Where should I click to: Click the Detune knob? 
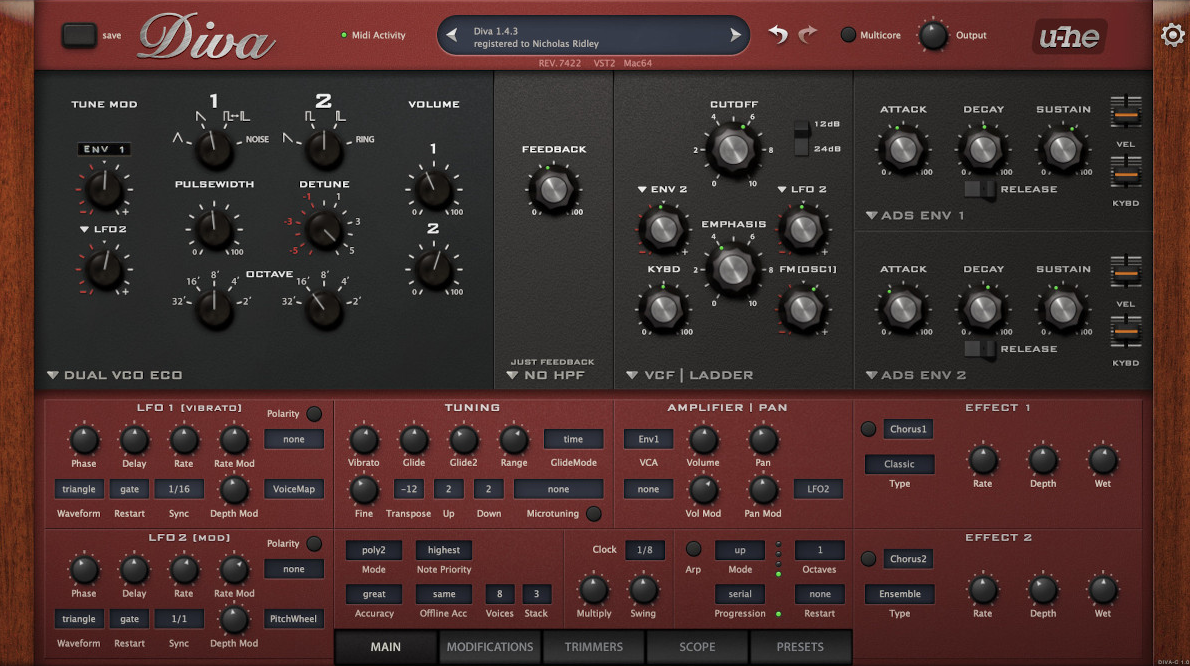click(x=324, y=230)
